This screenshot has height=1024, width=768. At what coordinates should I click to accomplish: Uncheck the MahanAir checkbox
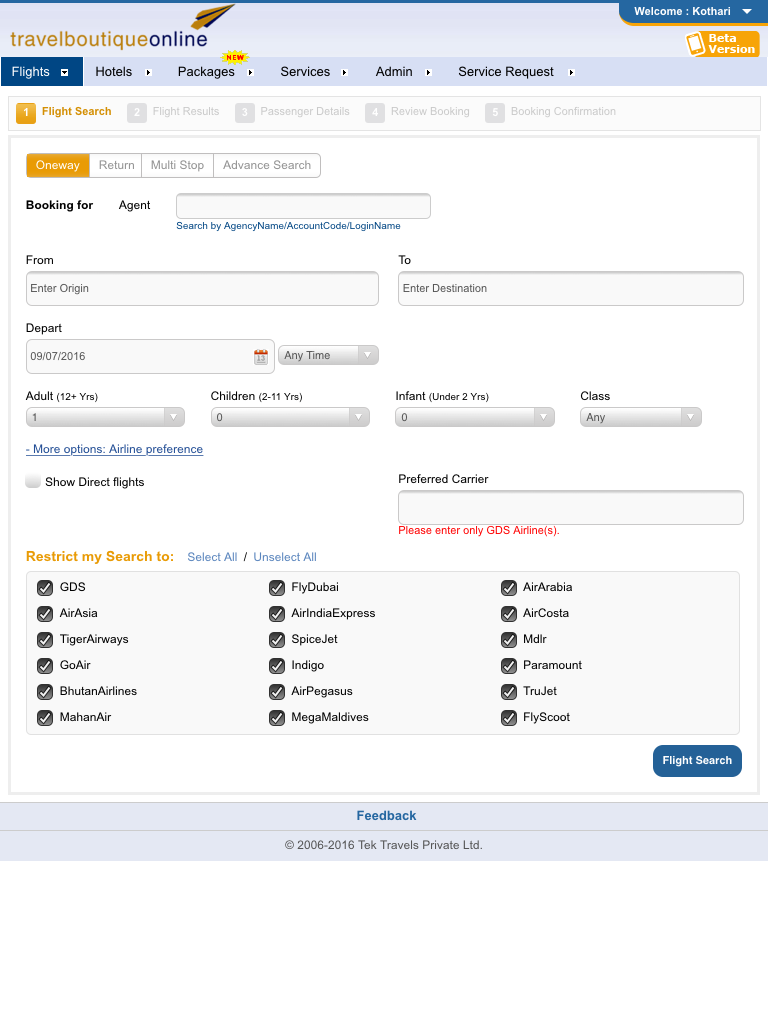point(44,718)
